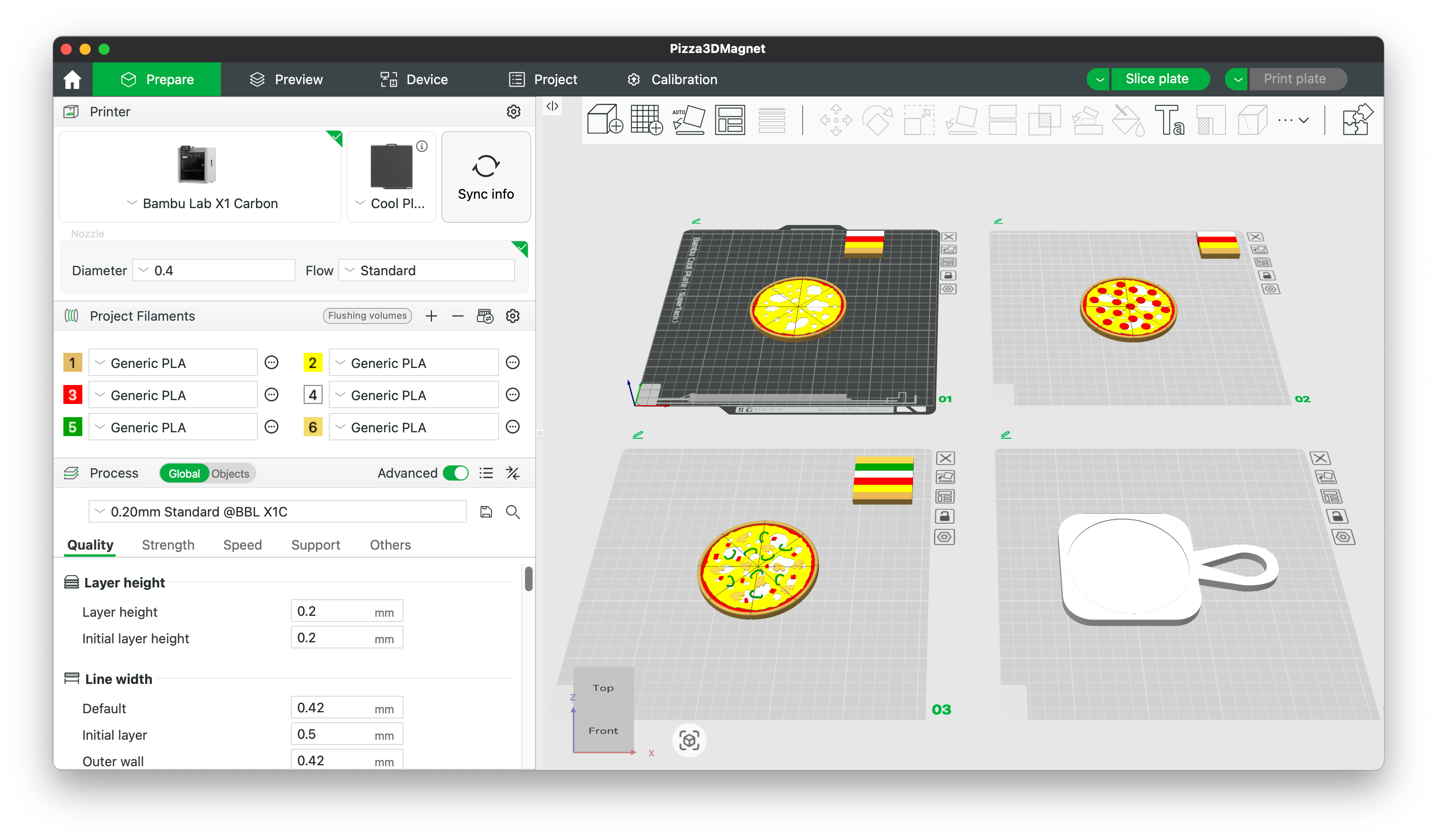Open the Bambu Lab X1 Carbon printer dropdown

[x=202, y=203]
